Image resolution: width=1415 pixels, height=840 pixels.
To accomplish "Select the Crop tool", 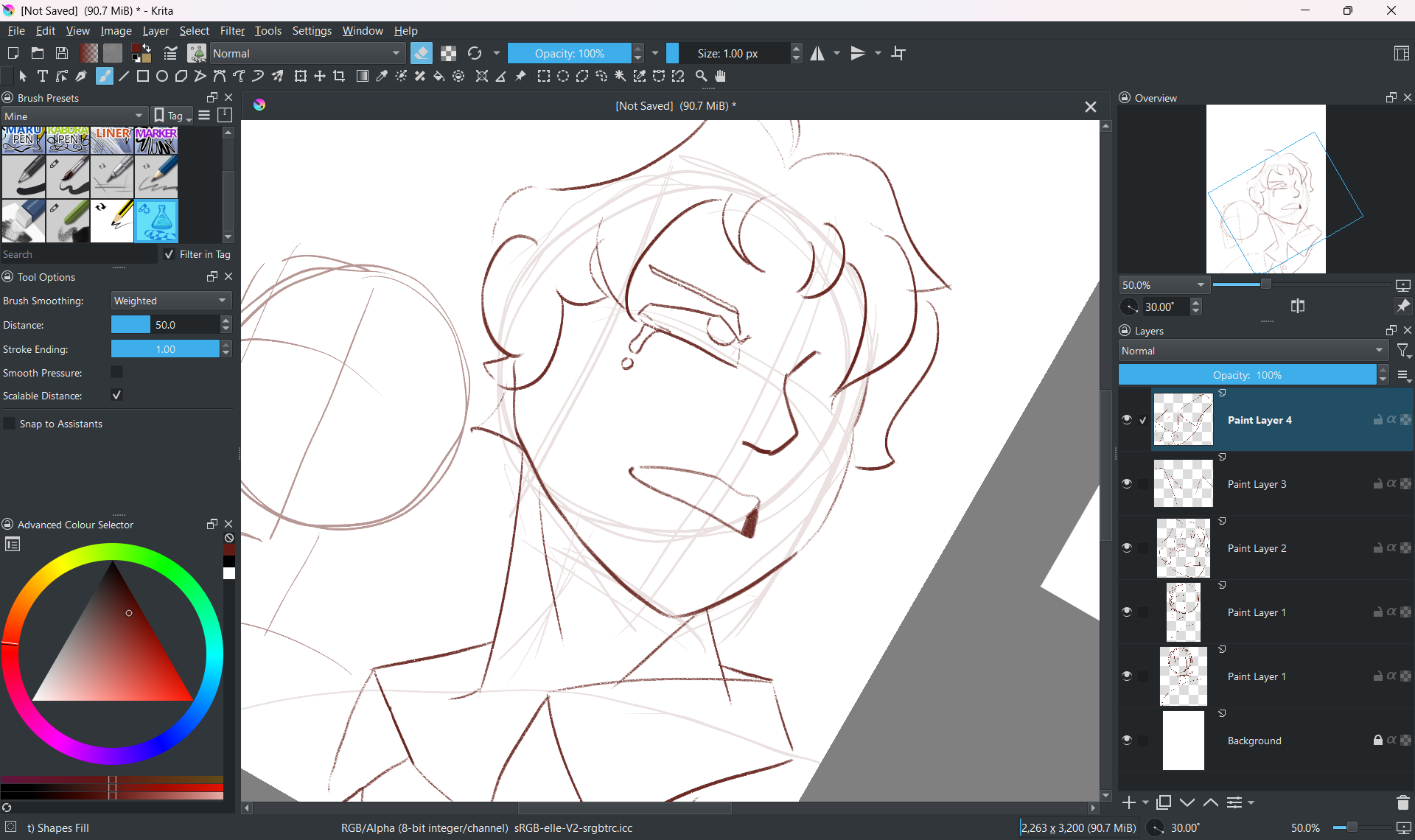I will (339, 76).
